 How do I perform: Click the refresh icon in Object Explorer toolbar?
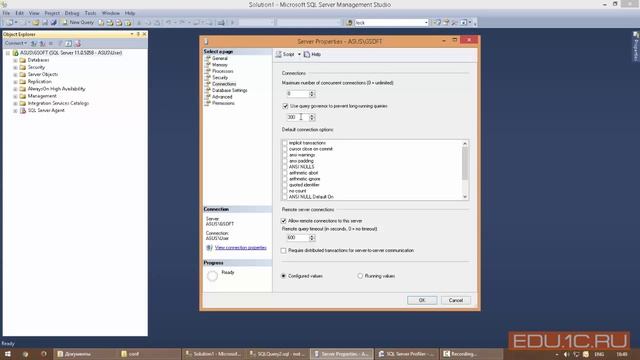[x=69, y=43]
